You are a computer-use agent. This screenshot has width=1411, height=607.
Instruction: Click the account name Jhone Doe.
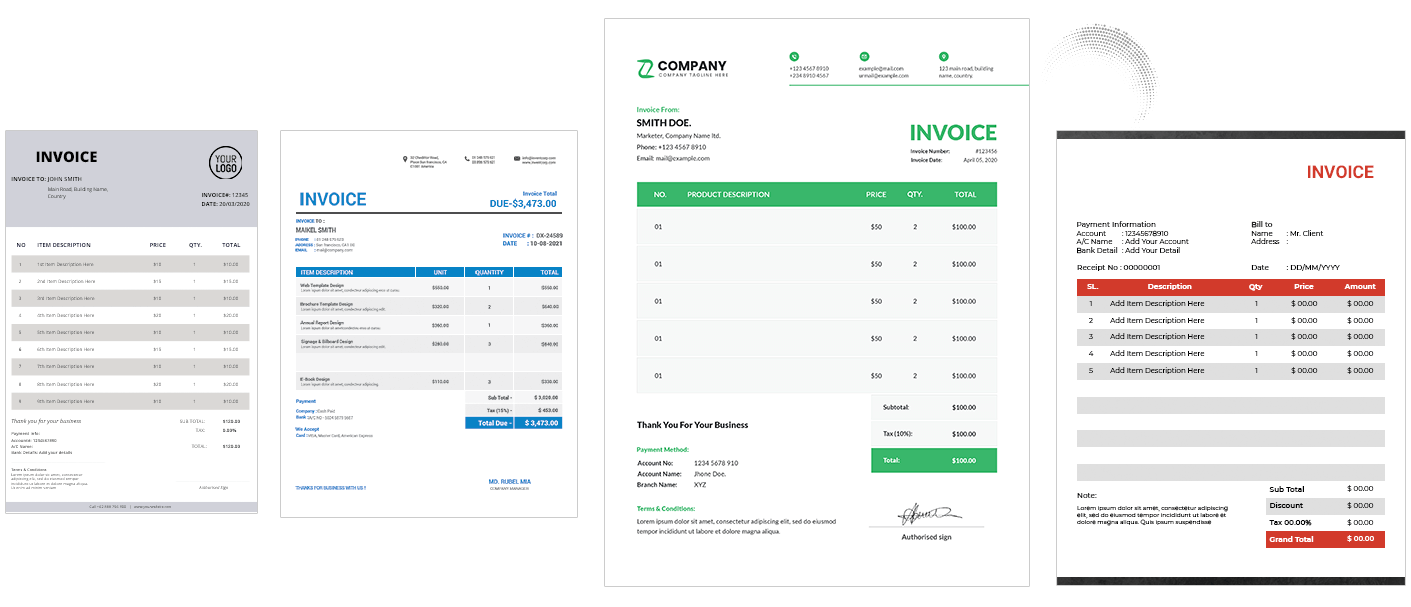point(712,474)
